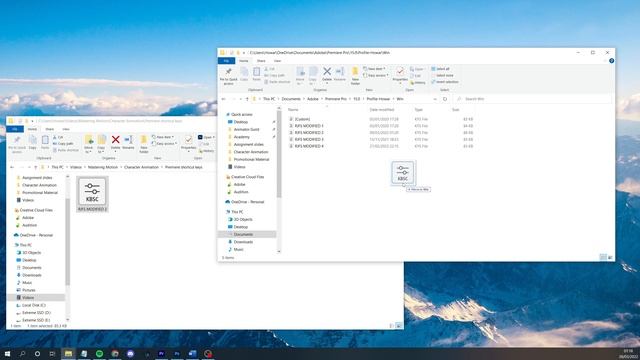The width and height of the screenshot is (640, 360).
Task: Click History in the Win window ribbon
Action: [x=418, y=83]
